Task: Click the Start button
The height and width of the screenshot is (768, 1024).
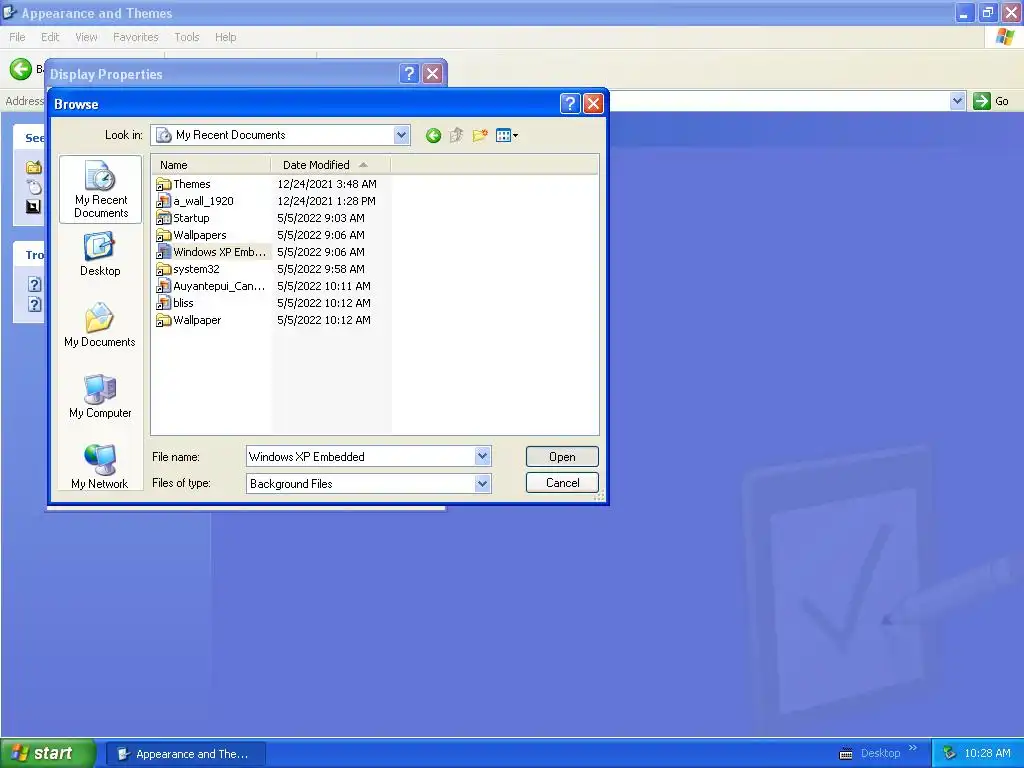Action: pyautogui.click(x=48, y=753)
